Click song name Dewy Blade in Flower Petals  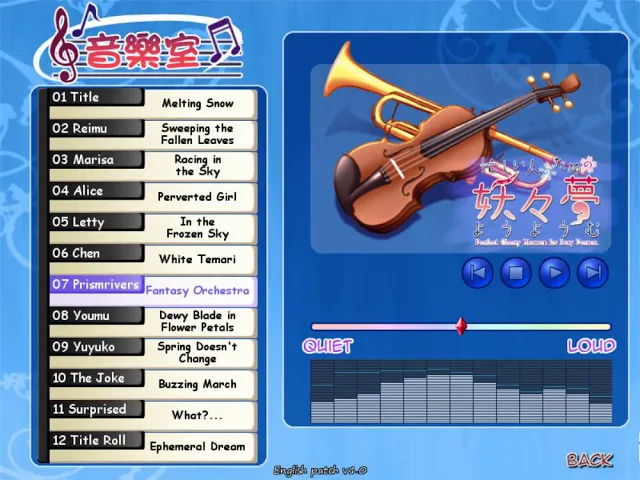click(x=198, y=321)
